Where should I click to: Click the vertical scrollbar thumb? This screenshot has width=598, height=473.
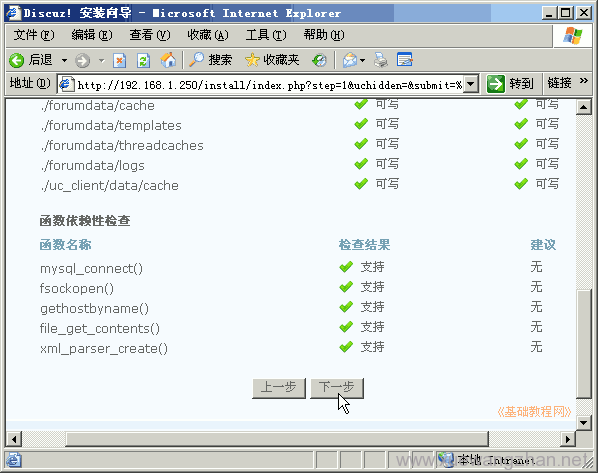(584, 344)
